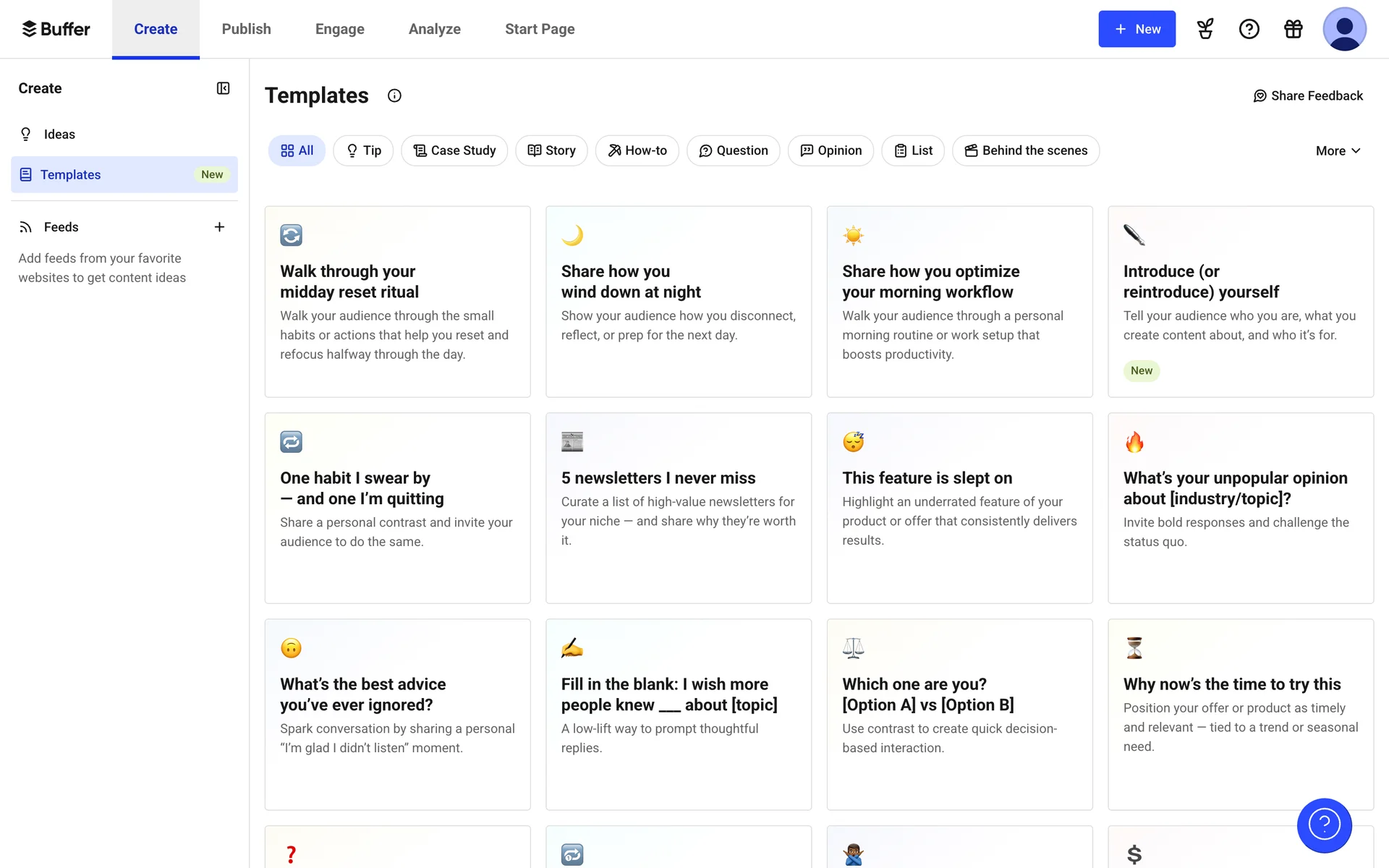Expand the More filters dropdown
The height and width of the screenshot is (868, 1389).
pos(1338,151)
